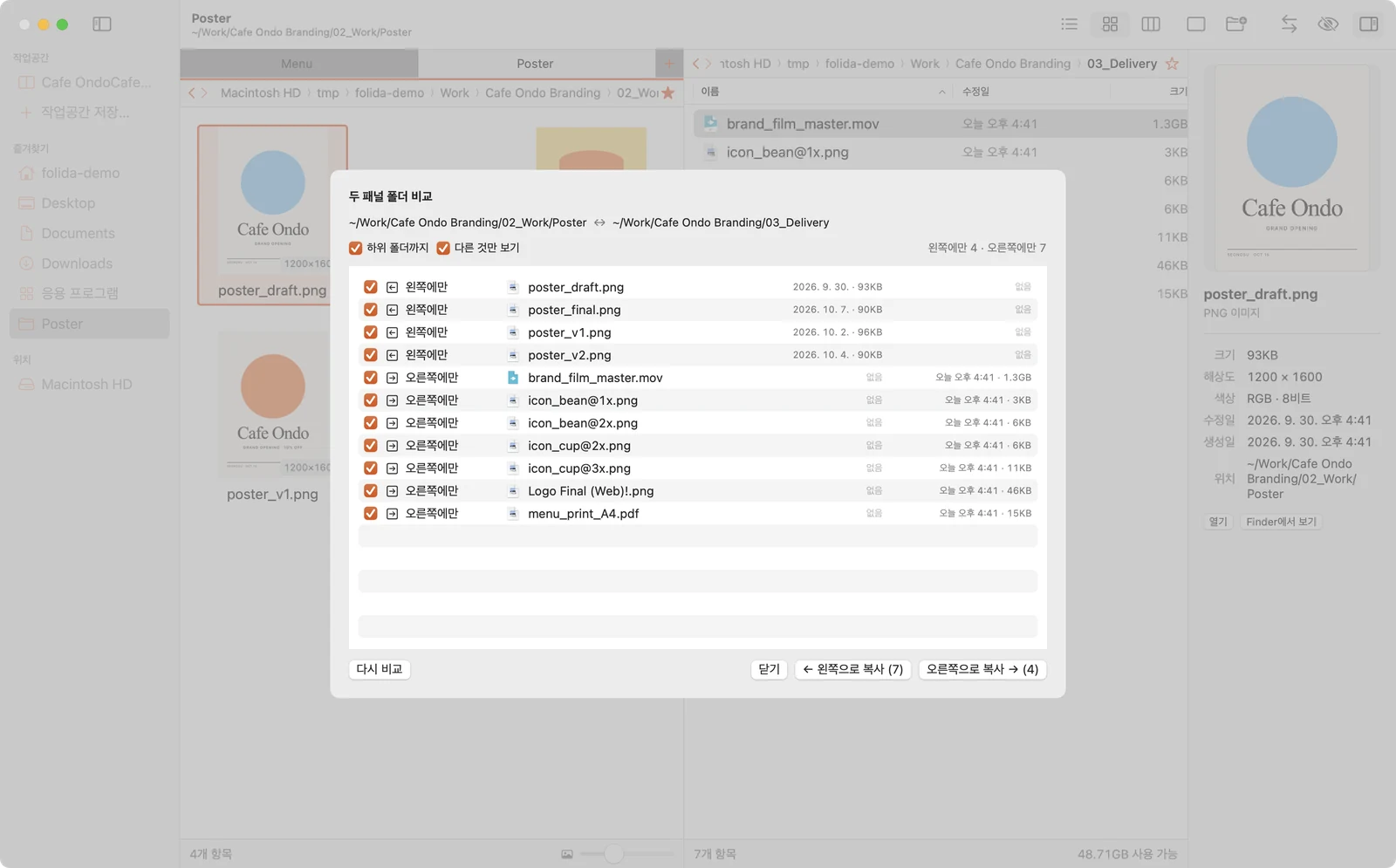
Task: Open Documents in the sidebar
Action: [89, 234]
